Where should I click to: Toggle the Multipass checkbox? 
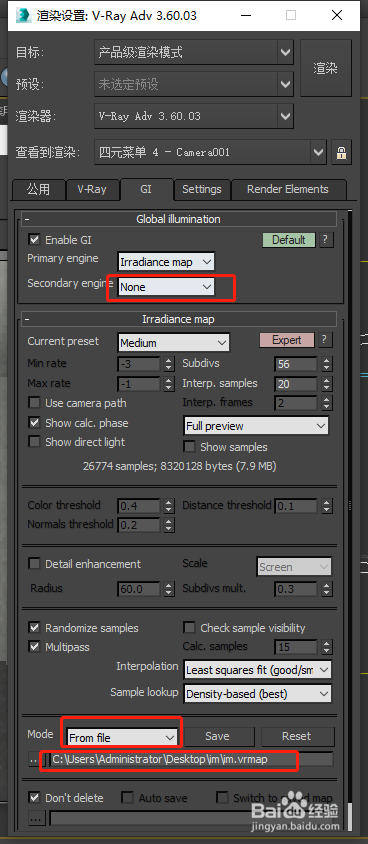coord(34,646)
